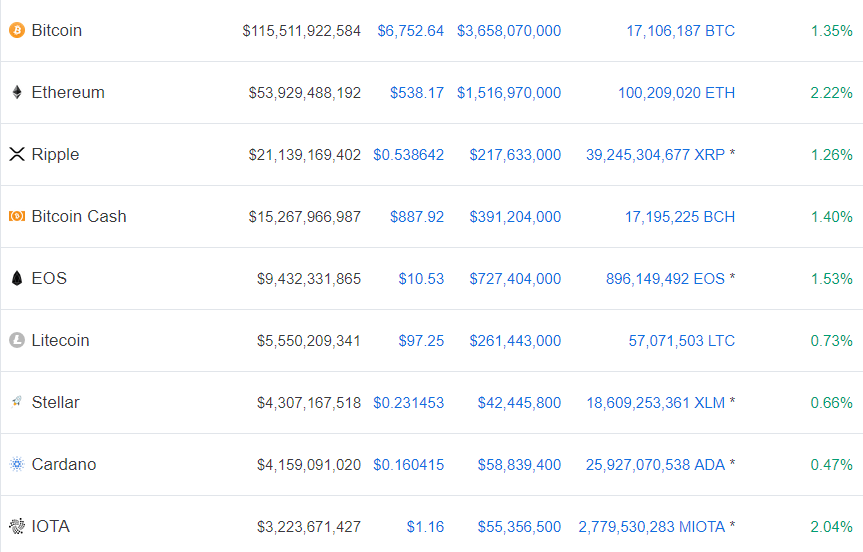The width and height of the screenshot is (863, 552).
Task: Select Ripple market cap $21,139,169,402
Action: point(305,155)
